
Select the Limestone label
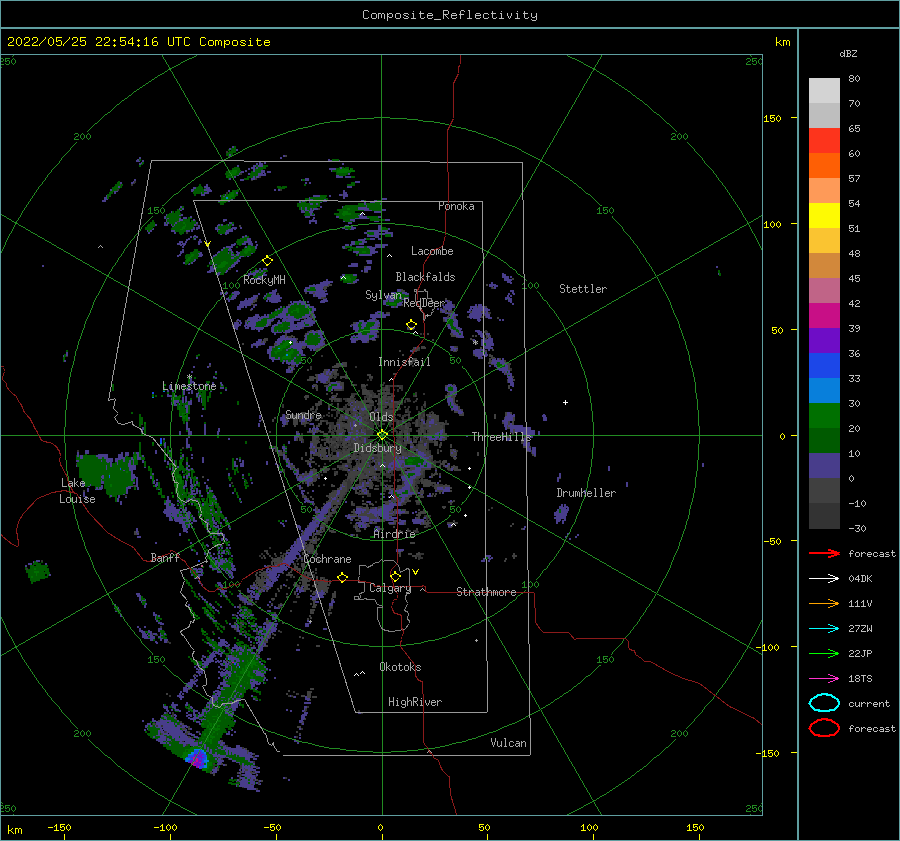(189, 386)
